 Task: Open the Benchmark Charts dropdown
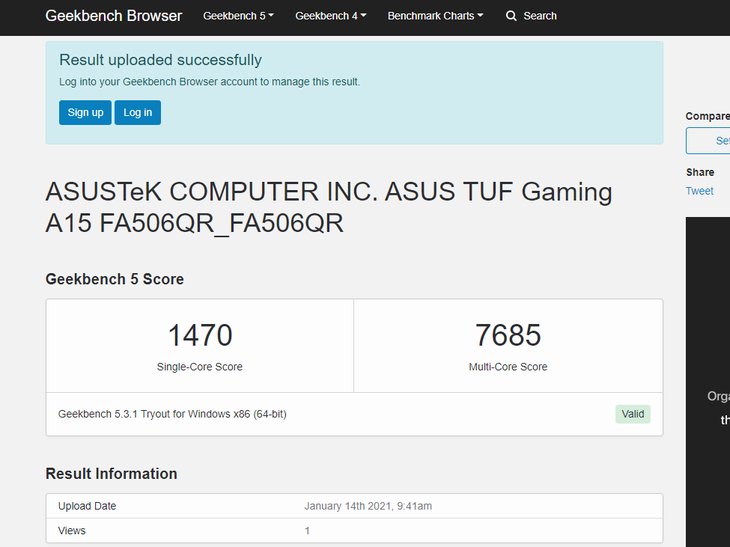tap(435, 16)
